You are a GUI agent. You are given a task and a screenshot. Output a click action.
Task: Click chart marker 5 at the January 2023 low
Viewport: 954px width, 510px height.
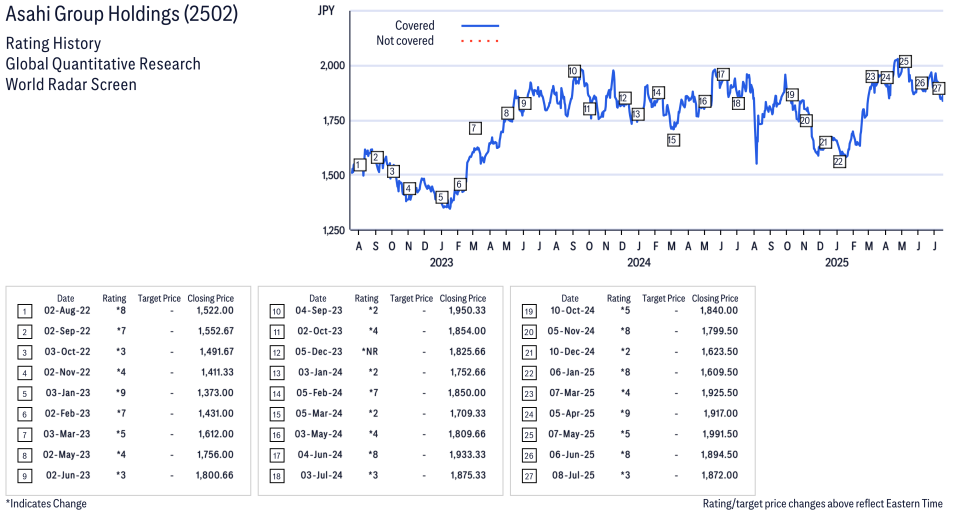pyautogui.click(x=442, y=197)
